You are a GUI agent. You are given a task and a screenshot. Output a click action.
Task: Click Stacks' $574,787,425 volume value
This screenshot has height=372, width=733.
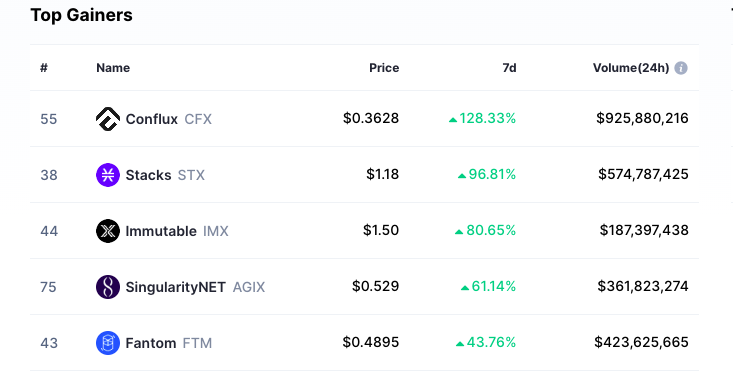click(643, 174)
